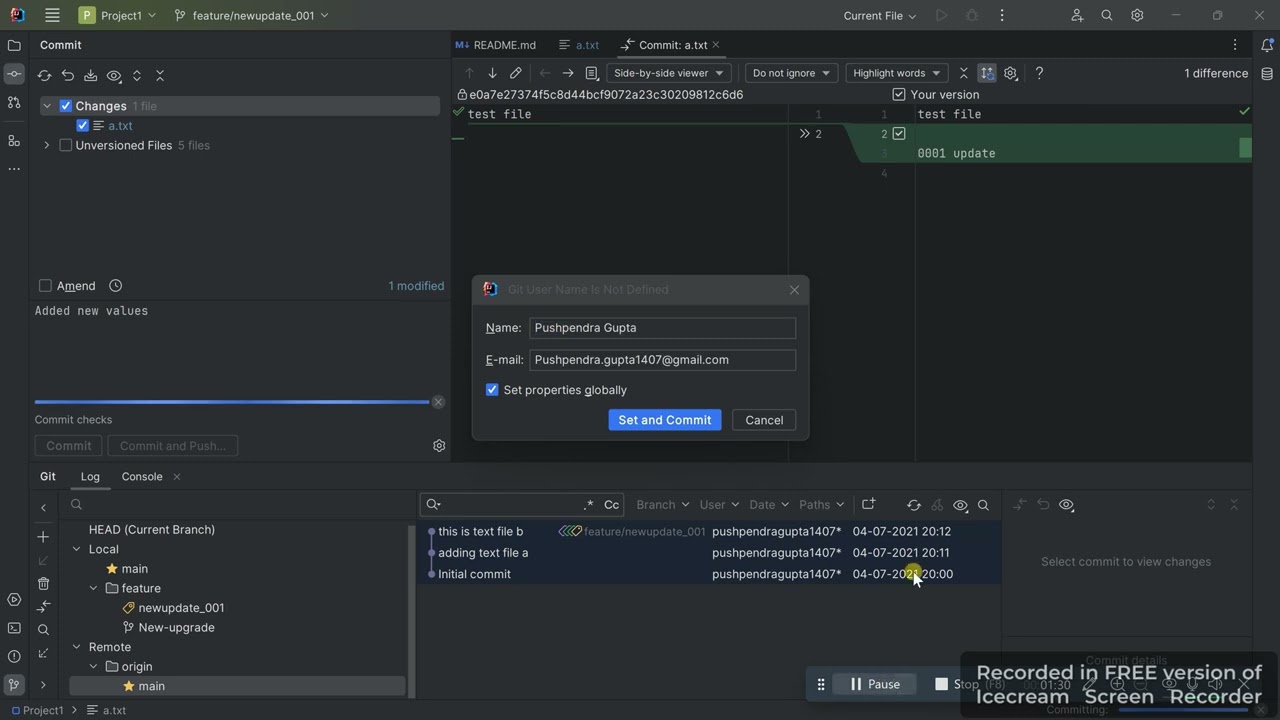This screenshot has width=1280, height=720.
Task: Open the Branch filter dropdown in log
Action: point(662,505)
